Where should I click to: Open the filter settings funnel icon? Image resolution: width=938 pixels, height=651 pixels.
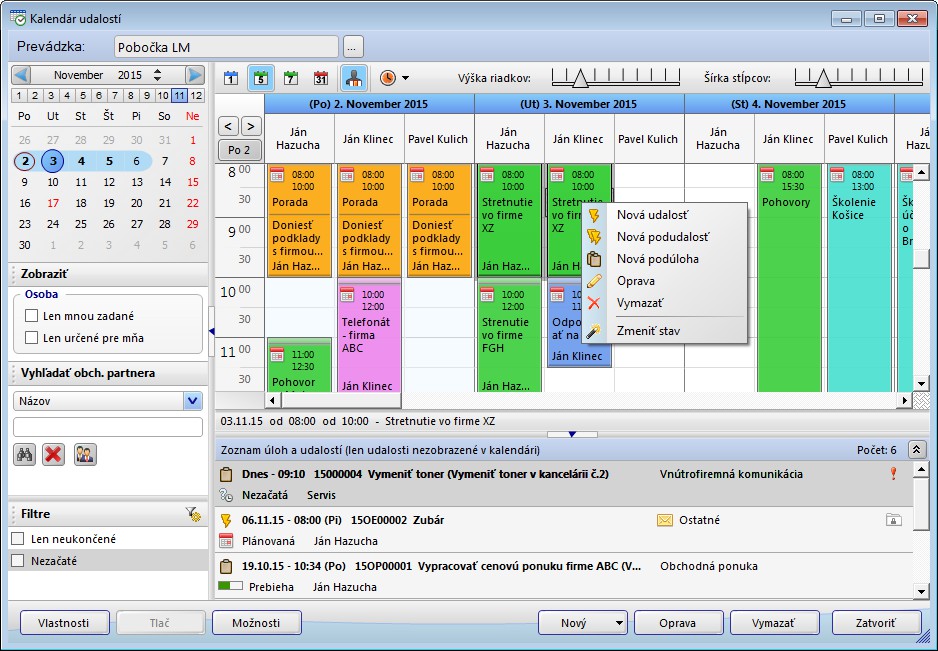pyautogui.click(x=193, y=513)
